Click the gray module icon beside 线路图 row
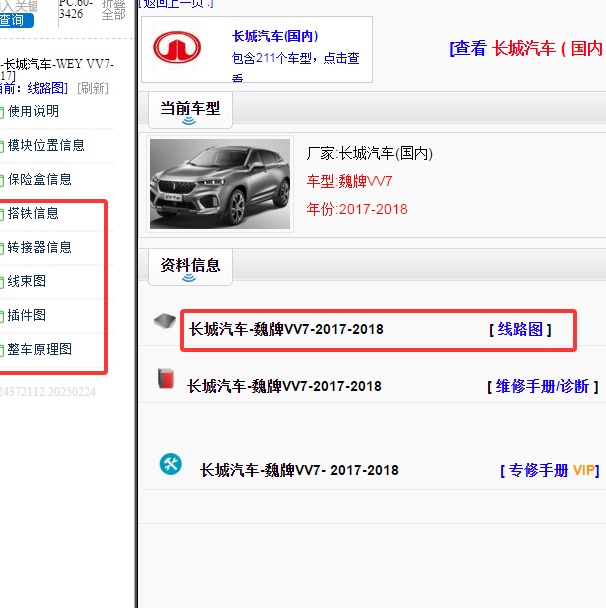 [165, 321]
